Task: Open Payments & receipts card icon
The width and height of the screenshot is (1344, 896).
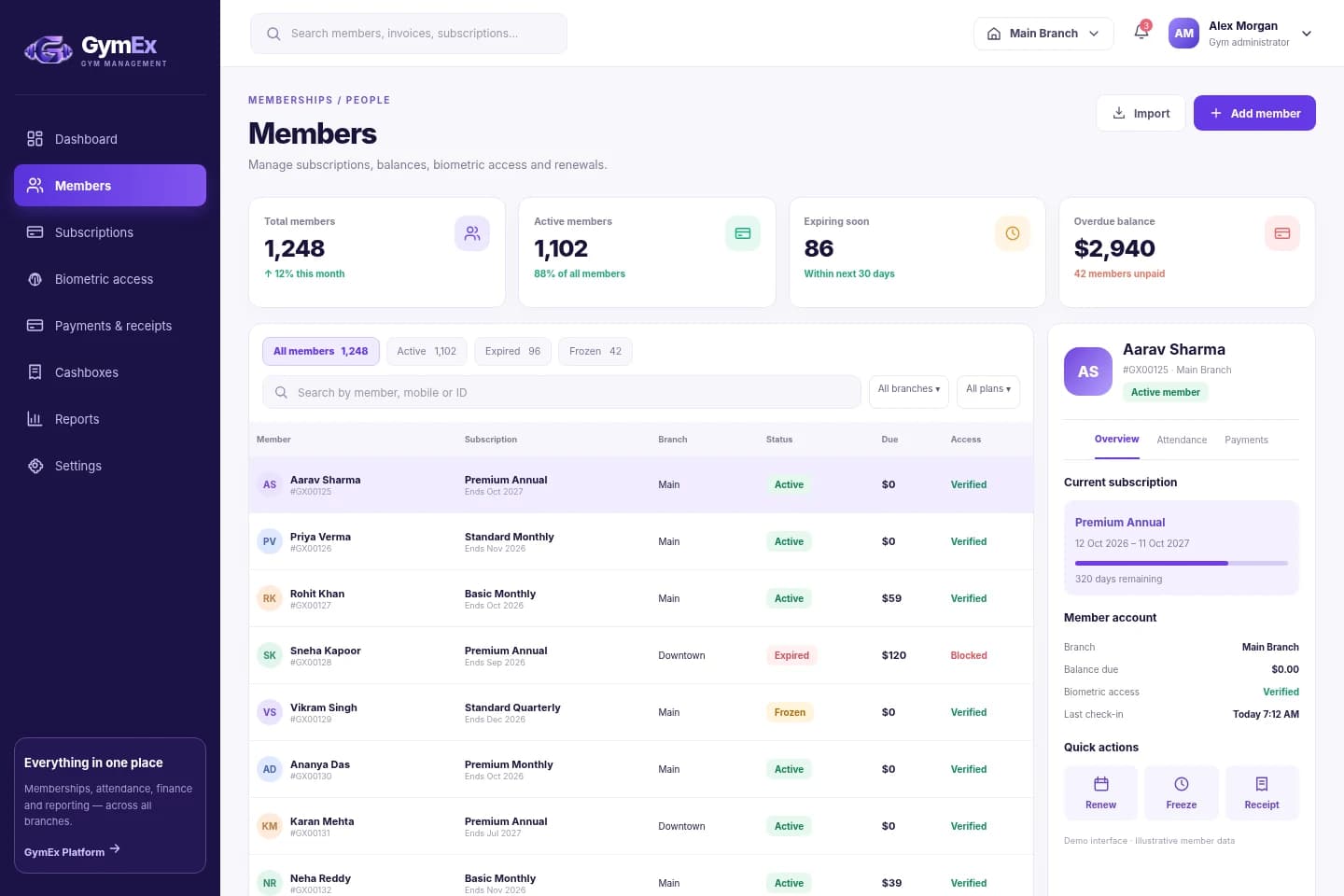Action: click(35, 326)
